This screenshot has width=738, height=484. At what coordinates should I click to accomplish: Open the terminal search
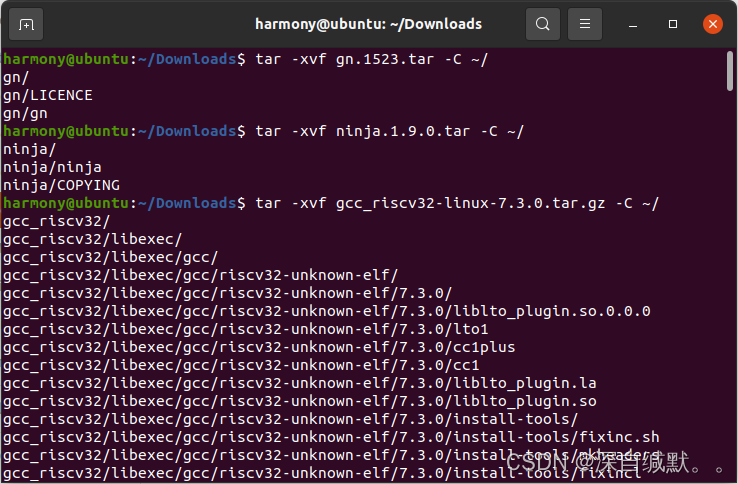tap(543, 24)
